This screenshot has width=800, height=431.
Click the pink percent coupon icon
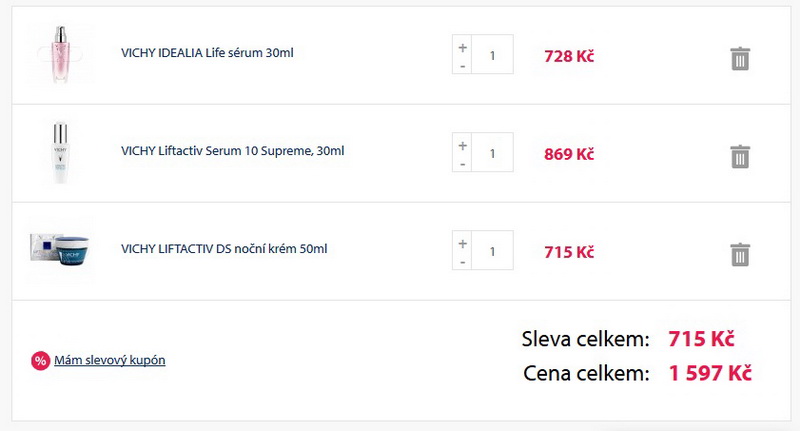40,361
